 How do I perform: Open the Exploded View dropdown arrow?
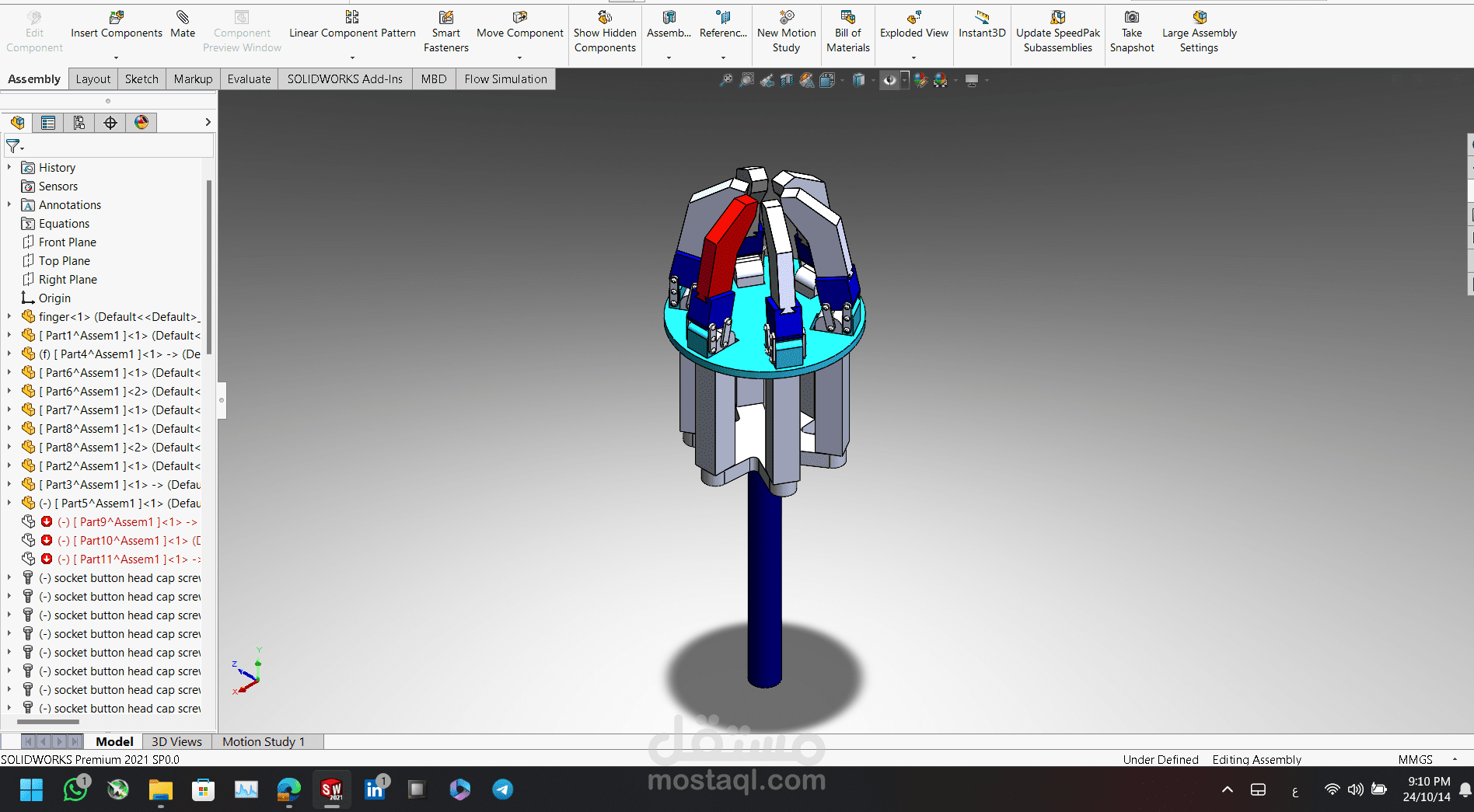tap(913, 58)
